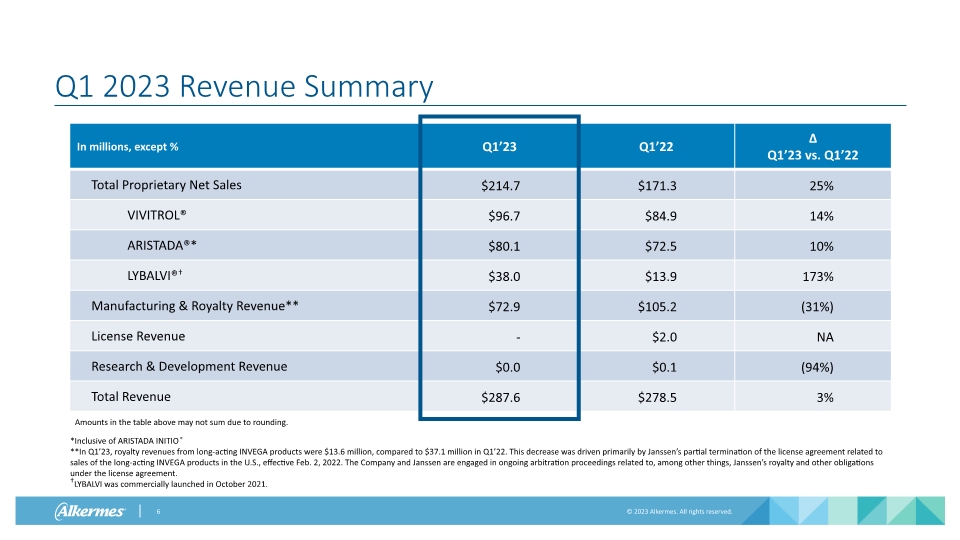Select the License Revenue row label
The width and height of the screenshot is (960, 540).
pos(138,336)
